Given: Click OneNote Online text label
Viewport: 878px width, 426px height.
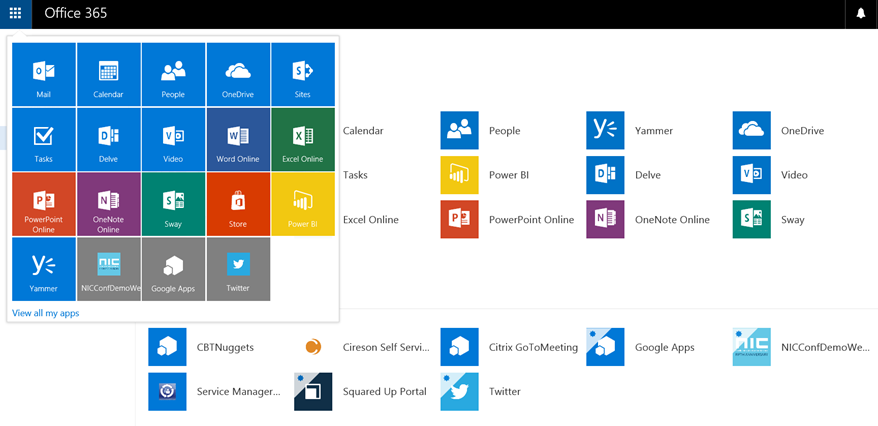Looking at the screenshot, I should coord(672,219).
